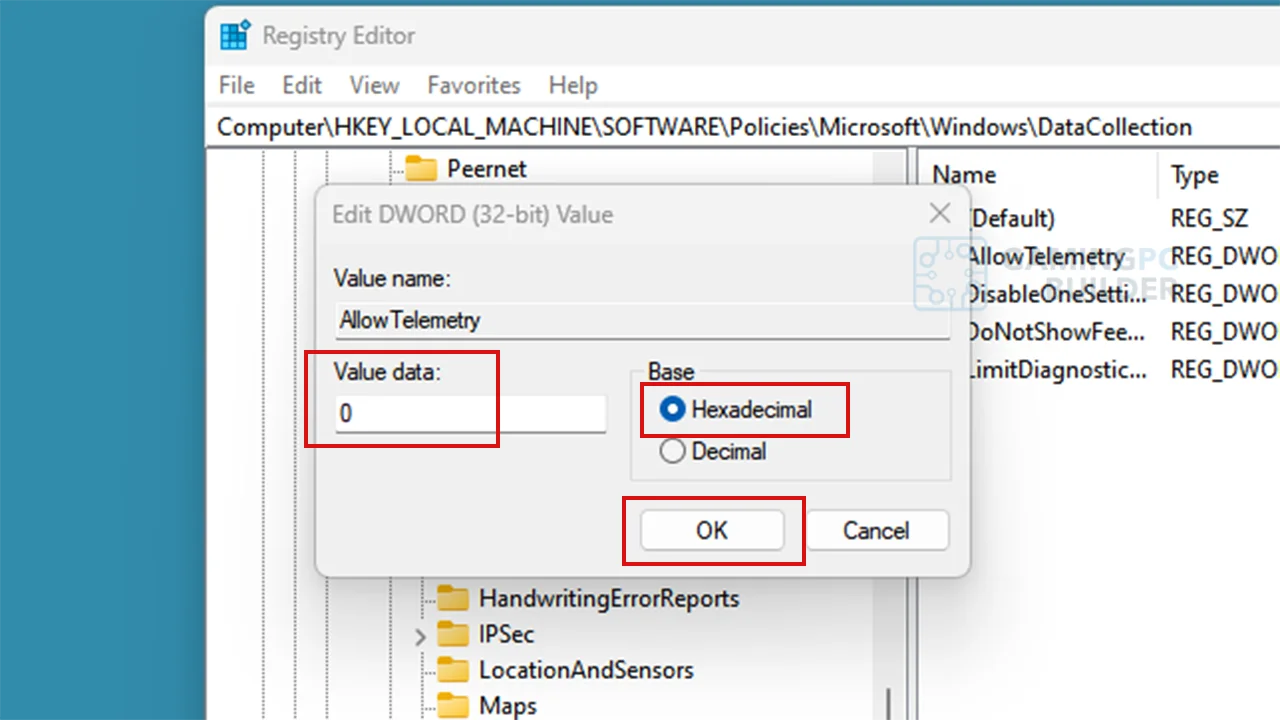Viewport: 1280px width, 720px height.
Task: Select the AllowTelemetry registry value
Action: 1045,257
